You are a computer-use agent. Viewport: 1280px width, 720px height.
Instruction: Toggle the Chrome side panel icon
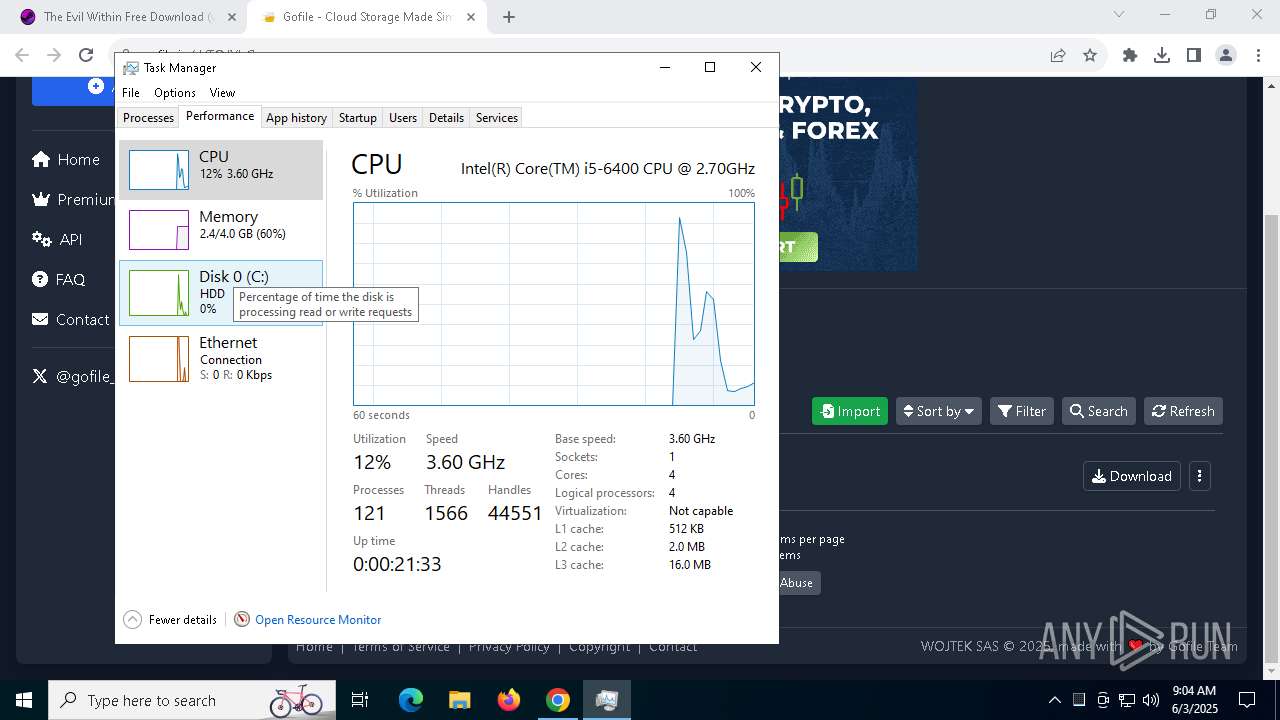1194,56
